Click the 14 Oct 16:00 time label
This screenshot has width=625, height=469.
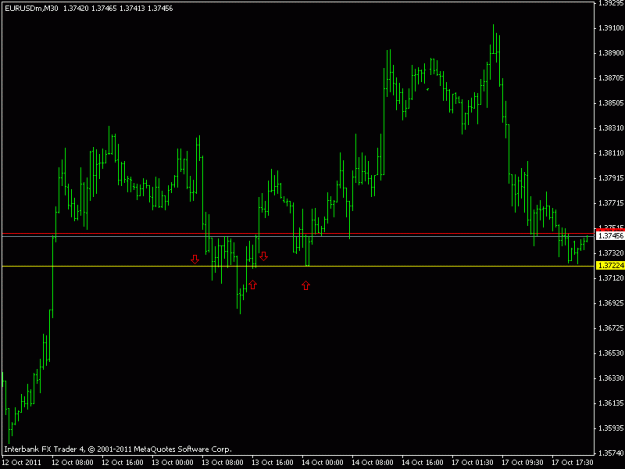[423, 463]
